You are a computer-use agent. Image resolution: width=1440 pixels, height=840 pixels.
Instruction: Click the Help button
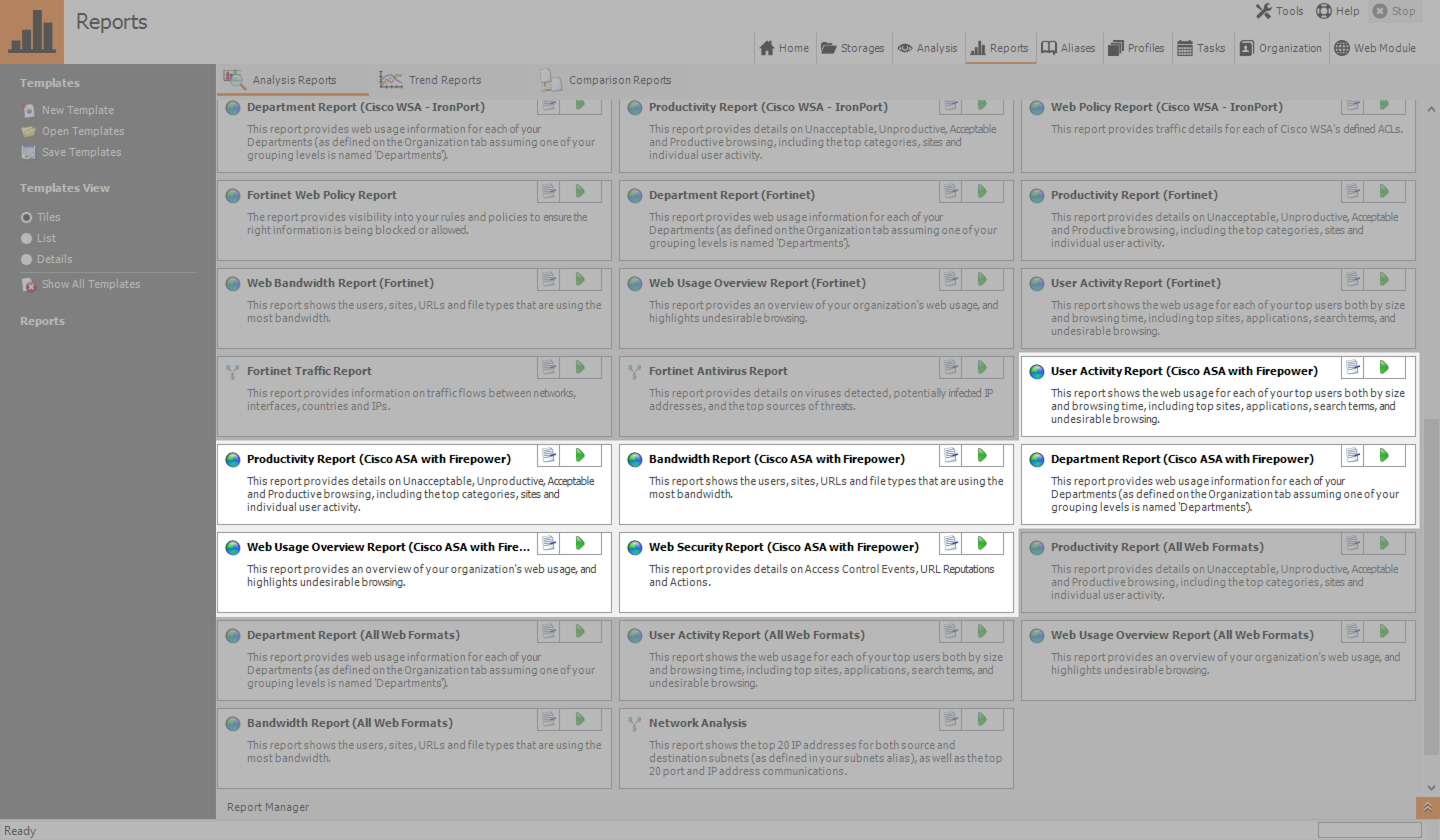(x=1337, y=11)
